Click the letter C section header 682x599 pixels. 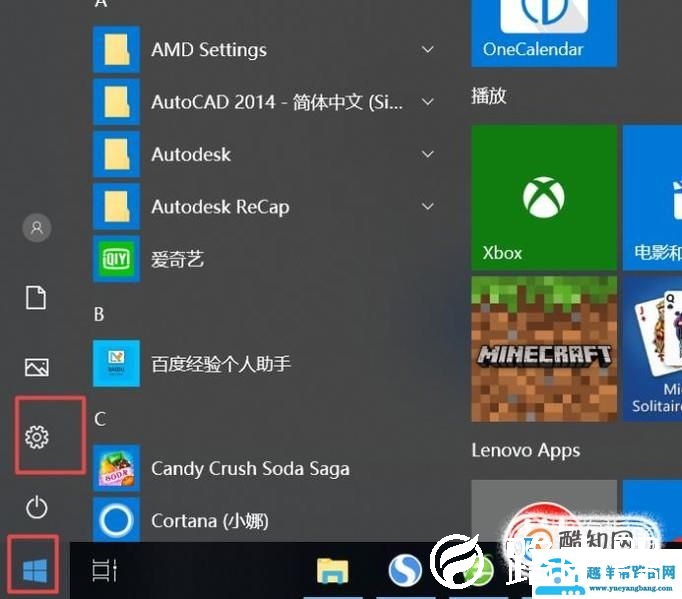pyautogui.click(x=100, y=419)
